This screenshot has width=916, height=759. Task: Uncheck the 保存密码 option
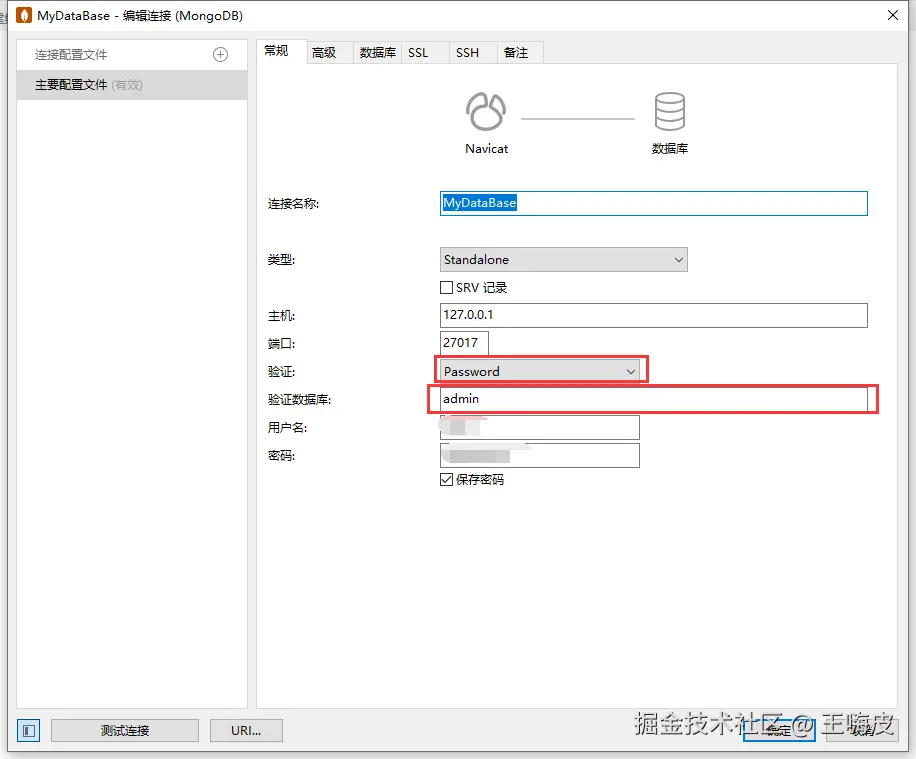tap(446, 479)
